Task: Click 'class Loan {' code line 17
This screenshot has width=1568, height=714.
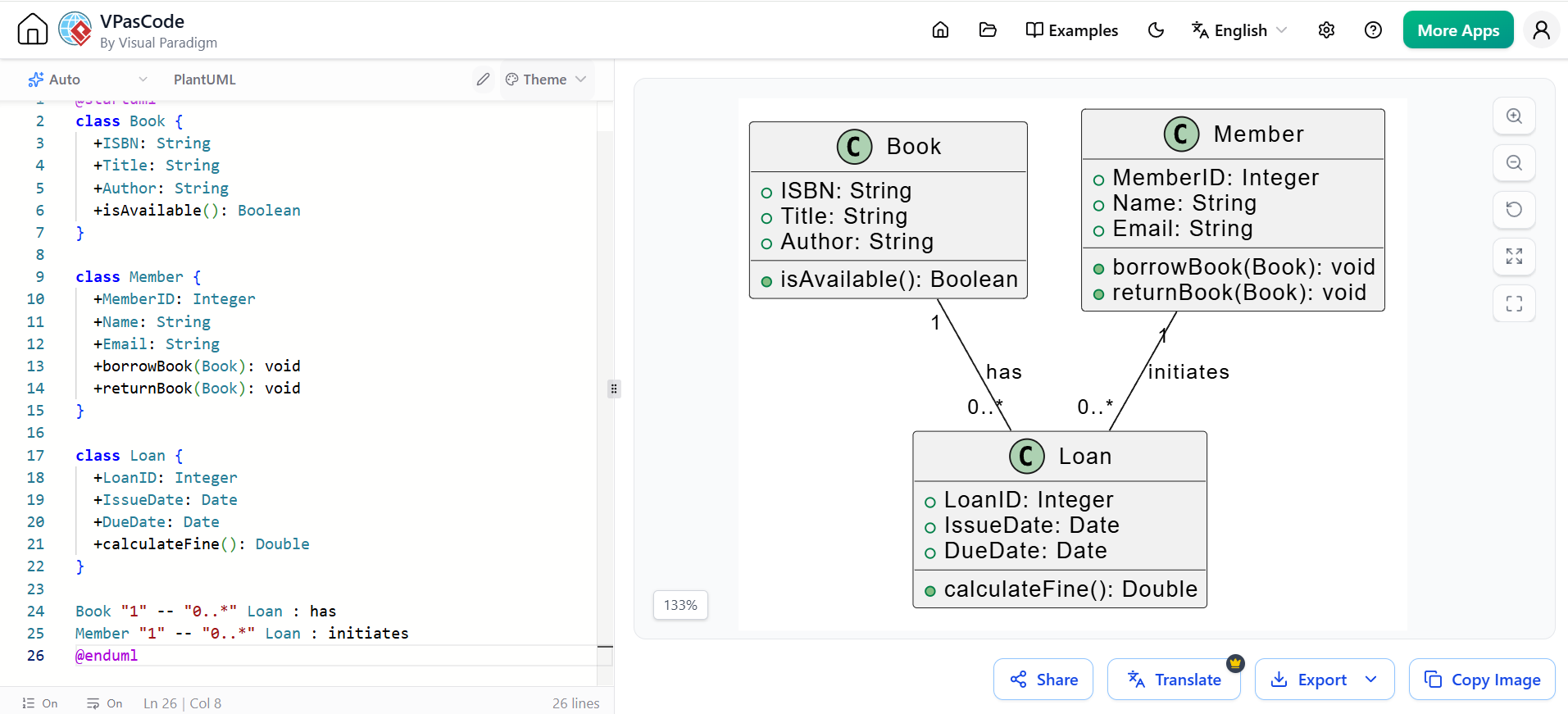Action: click(130, 456)
